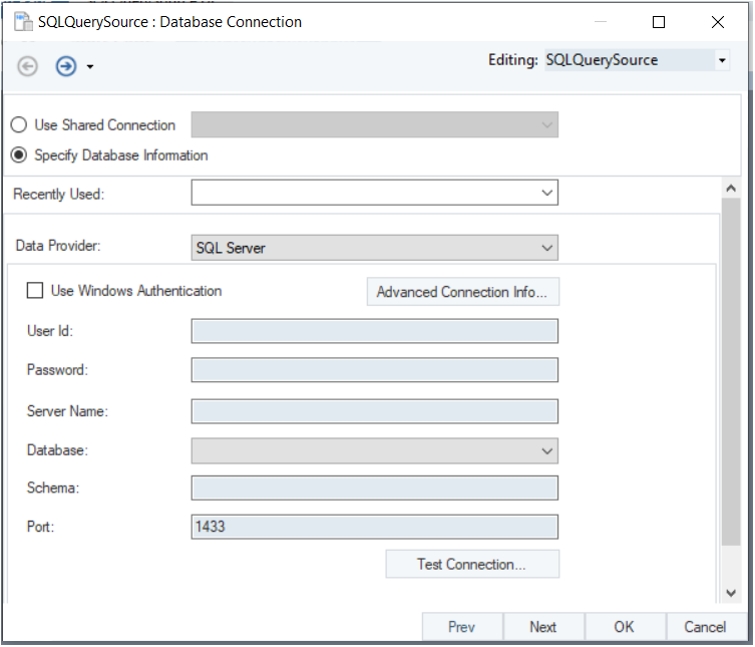Focus the Password text field
Viewport: 755px width, 647px height.
click(x=374, y=370)
